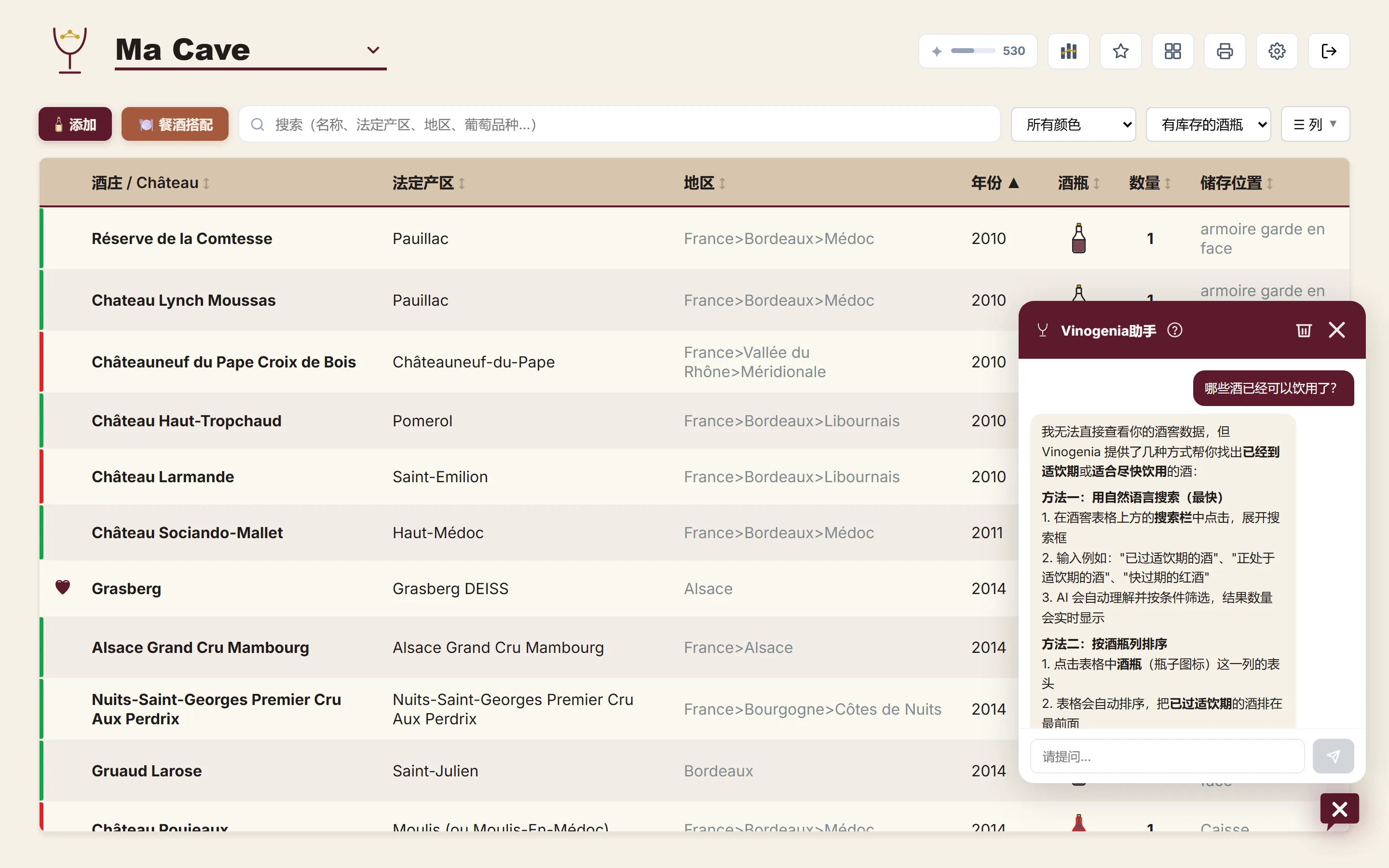Collapse the floating chat bubble button
This screenshot has width=1389, height=868.
point(1339,810)
